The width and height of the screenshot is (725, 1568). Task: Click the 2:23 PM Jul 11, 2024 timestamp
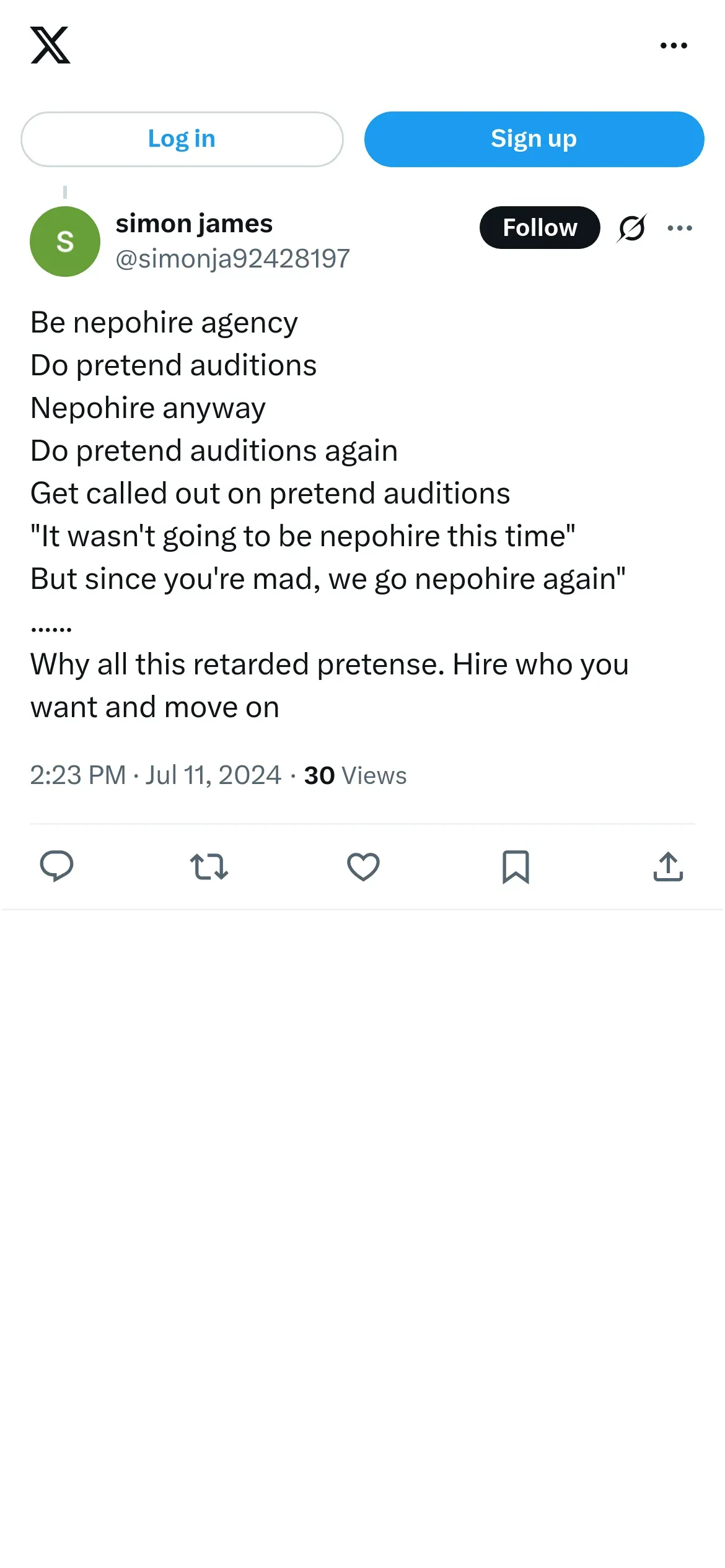(x=156, y=775)
